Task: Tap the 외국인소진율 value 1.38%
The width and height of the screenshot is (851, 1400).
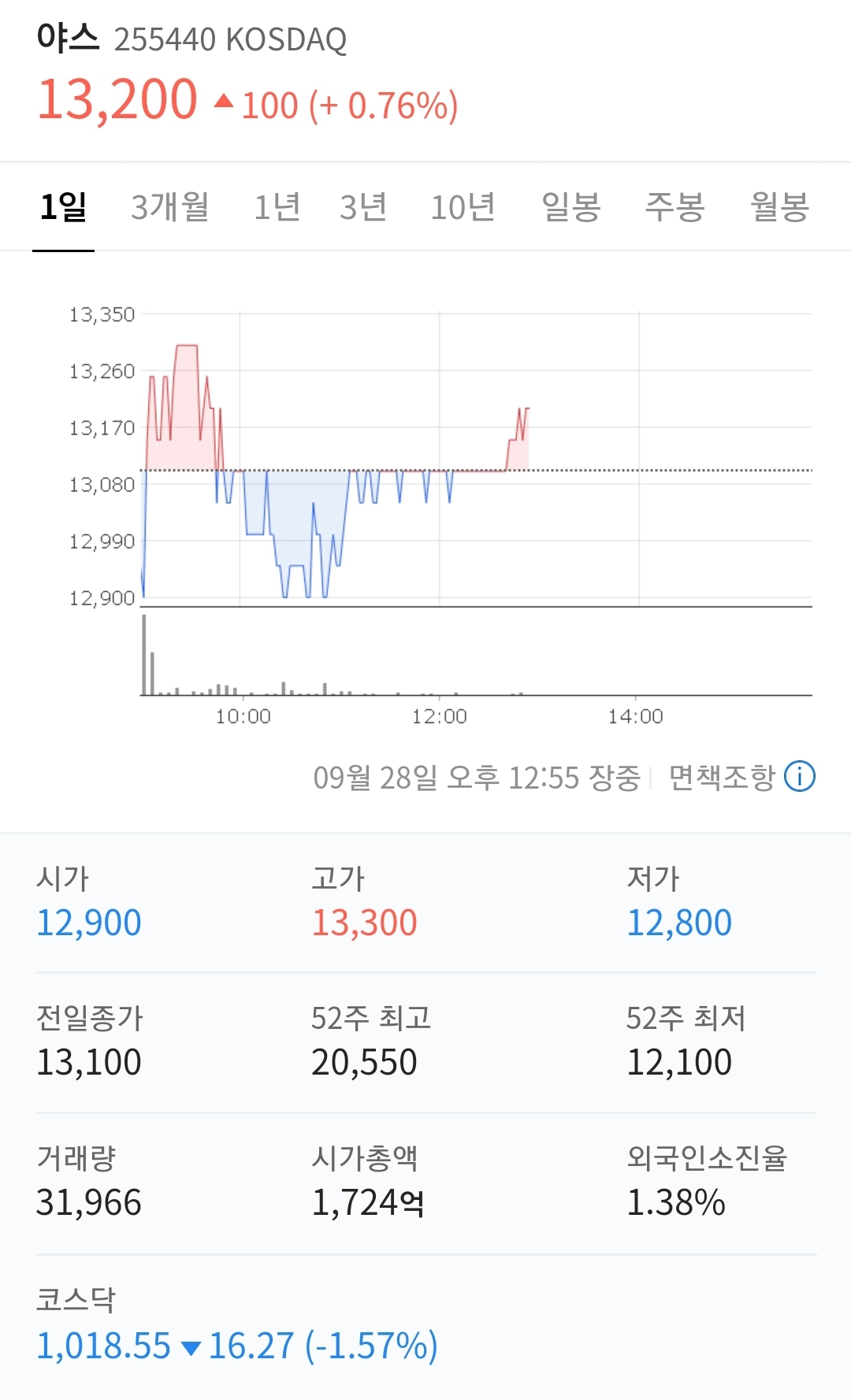Action: coord(675,1203)
